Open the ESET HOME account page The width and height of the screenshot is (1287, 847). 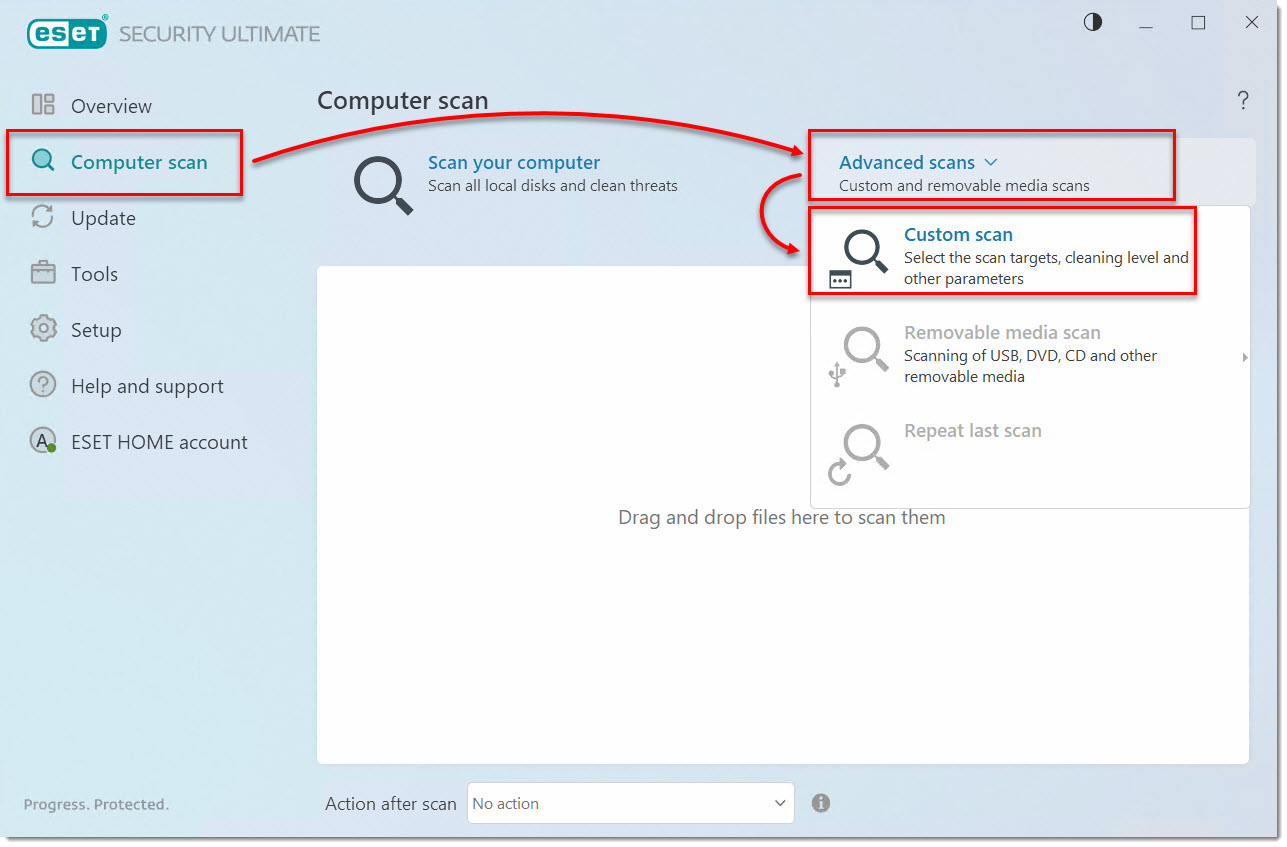[x=159, y=442]
